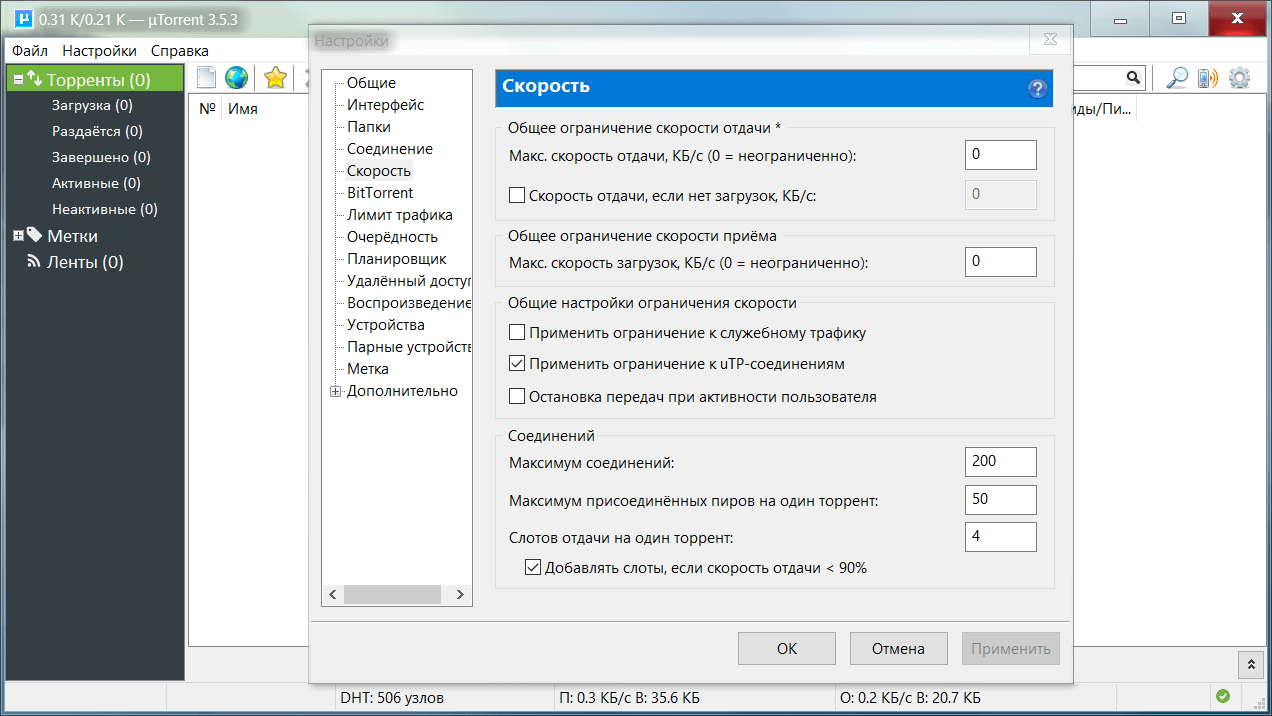Open the torrent search tool icon
This screenshot has height=716, width=1272.
tap(1177, 77)
